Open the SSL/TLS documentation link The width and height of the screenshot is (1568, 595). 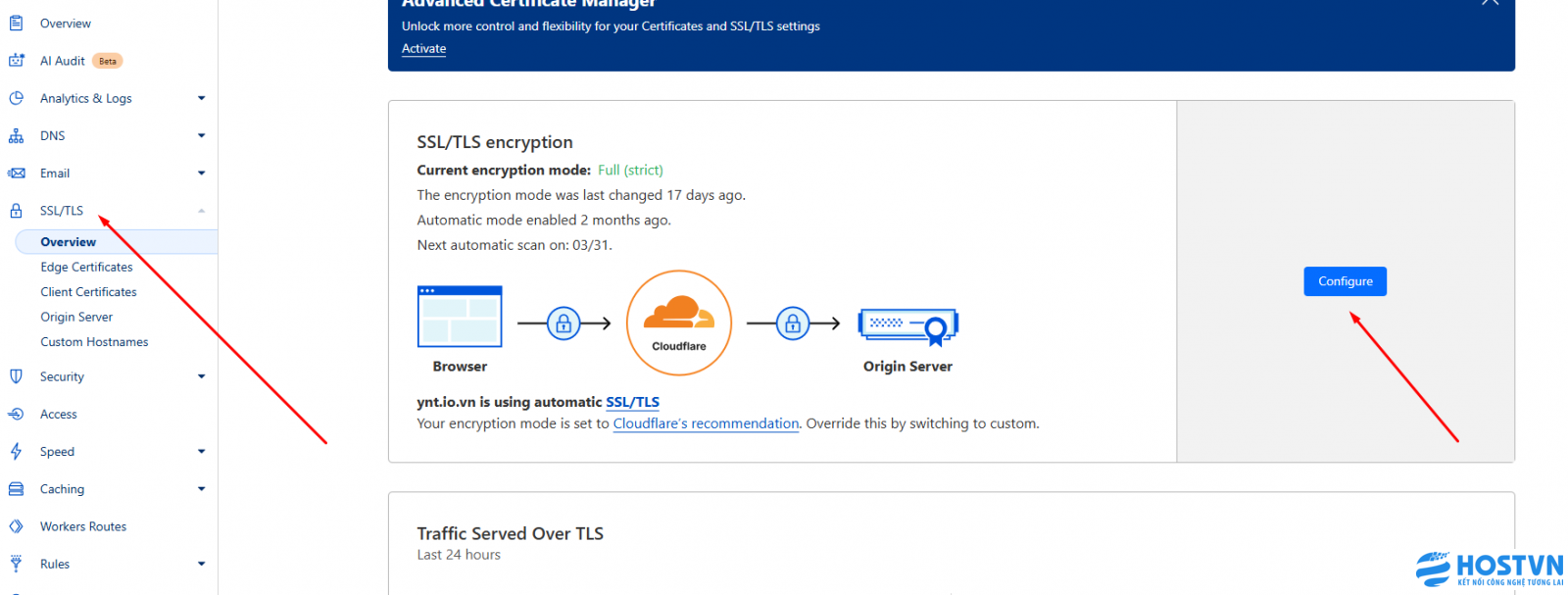coord(632,402)
